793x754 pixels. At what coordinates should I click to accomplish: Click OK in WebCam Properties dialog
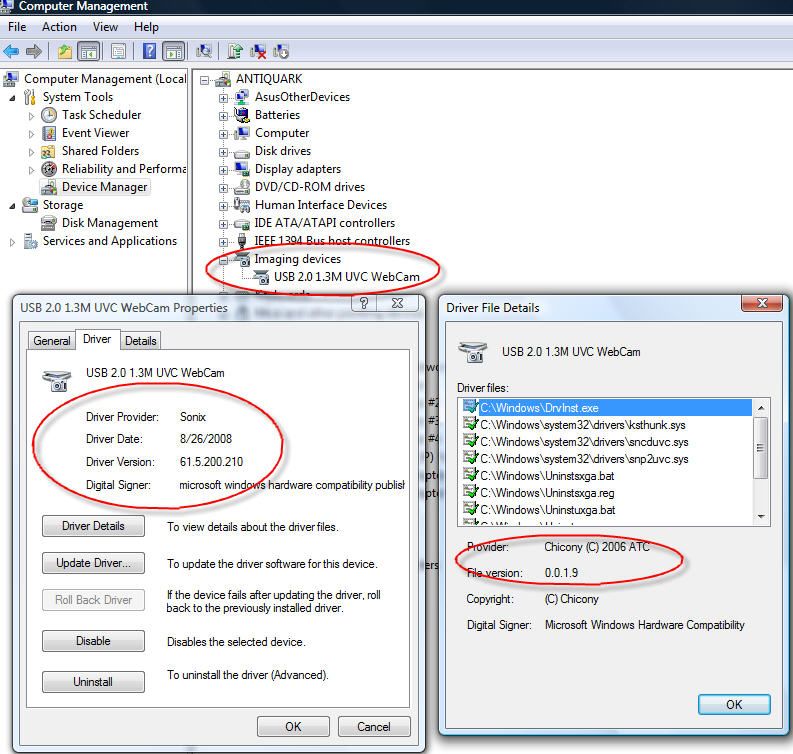point(293,727)
